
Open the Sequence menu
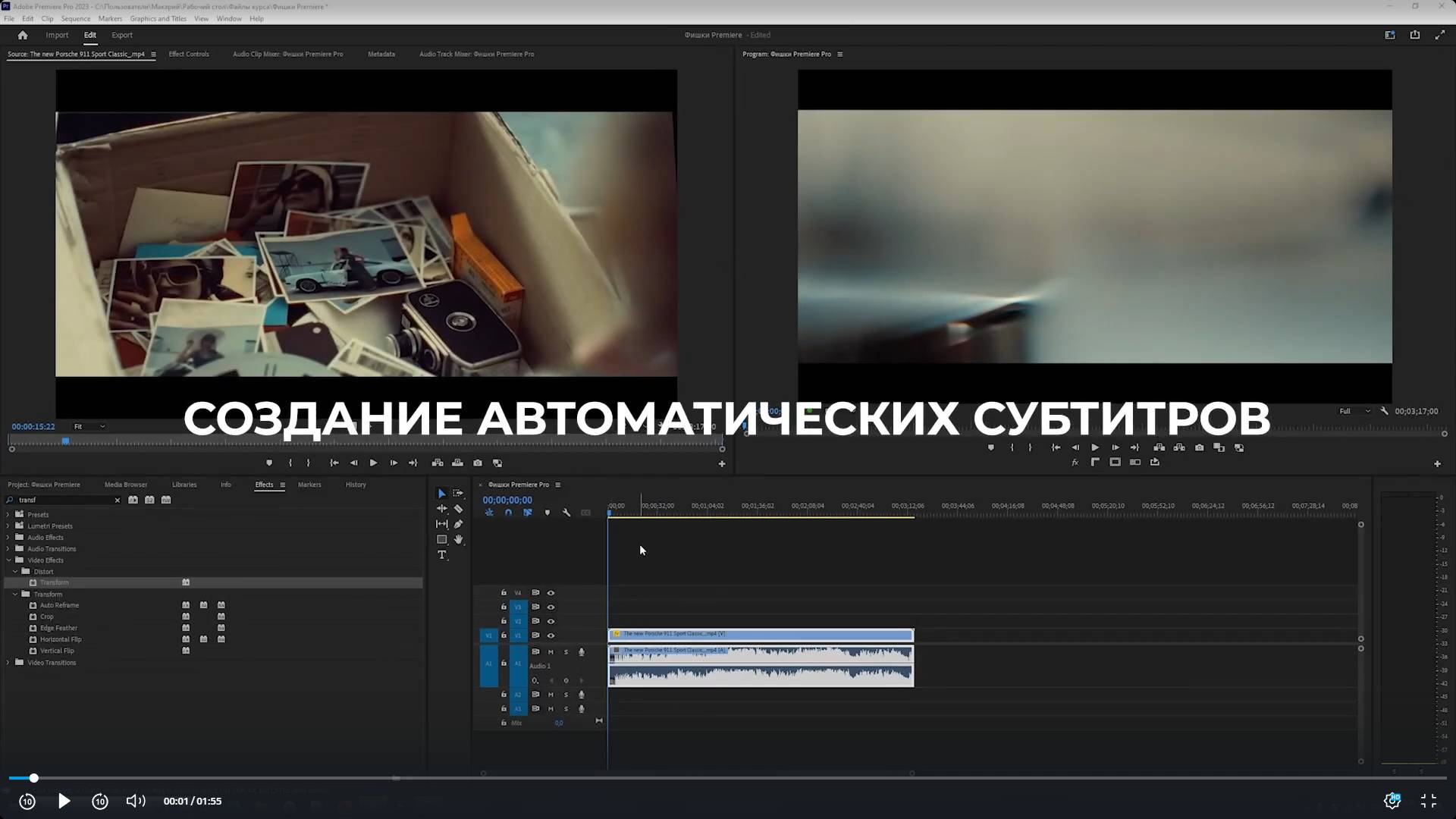click(x=75, y=18)
